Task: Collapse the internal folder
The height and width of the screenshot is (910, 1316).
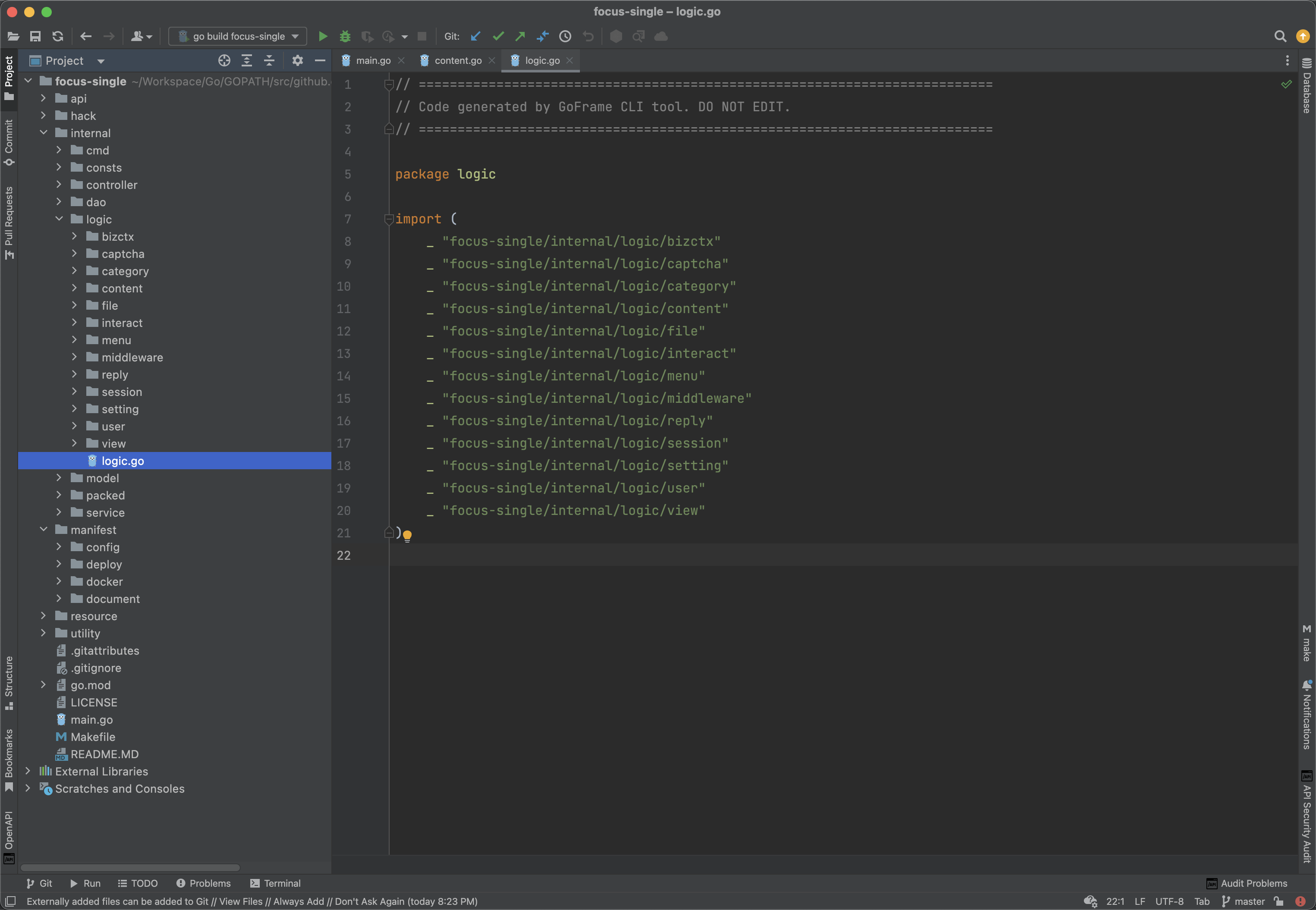Action: click(43, 132)
